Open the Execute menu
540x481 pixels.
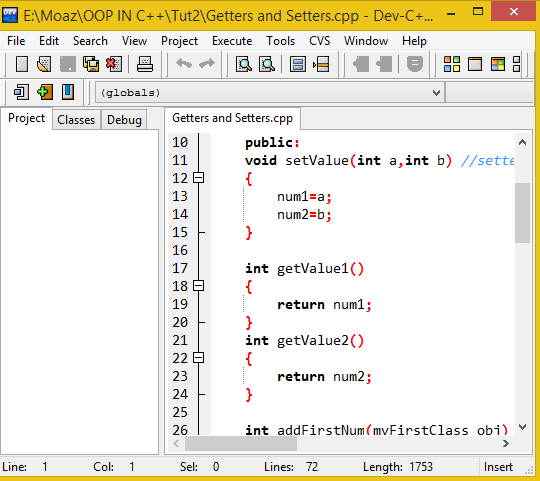[232, 41]
